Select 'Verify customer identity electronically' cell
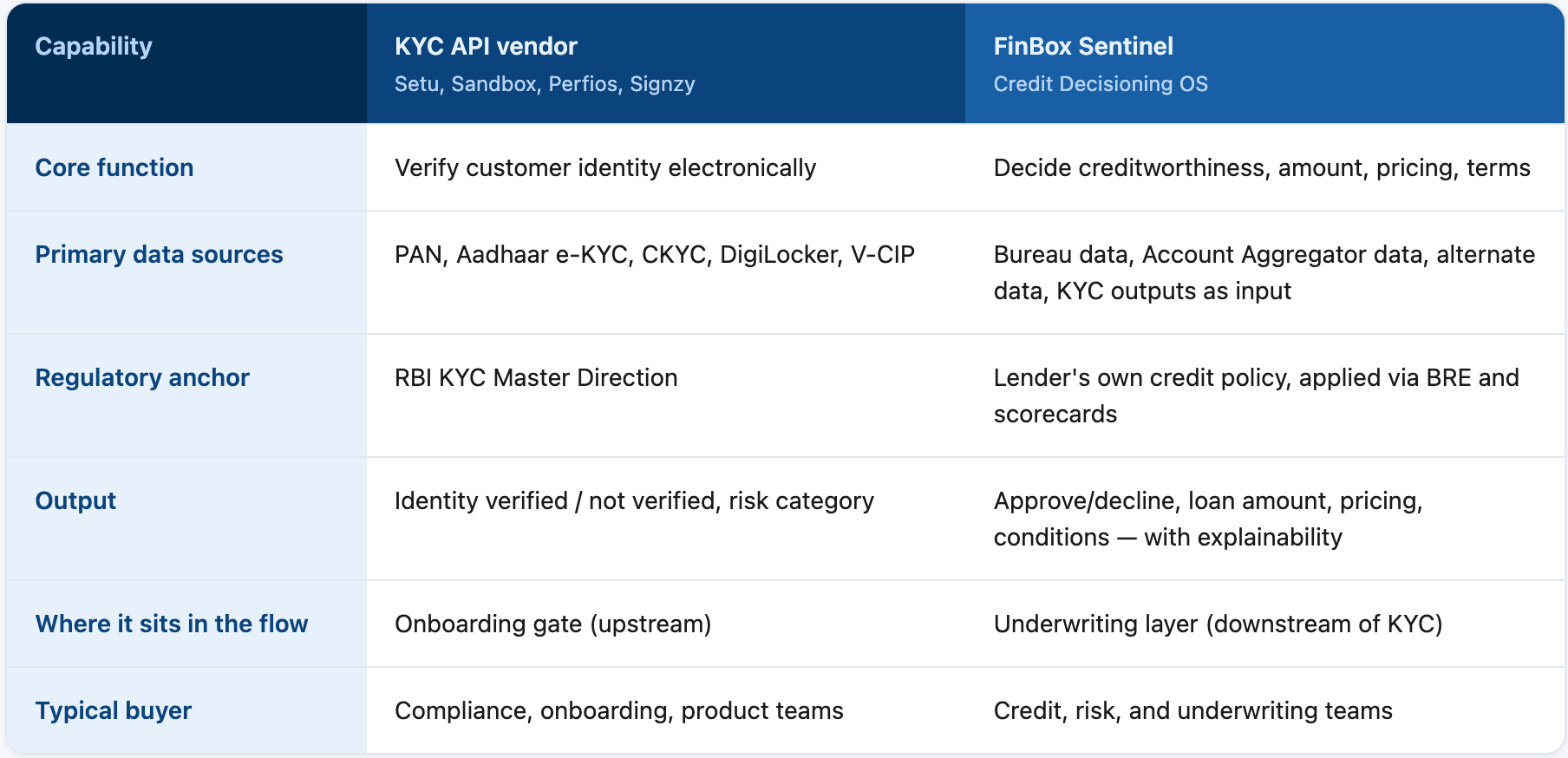1568x758 pixels. coord(605,167)
